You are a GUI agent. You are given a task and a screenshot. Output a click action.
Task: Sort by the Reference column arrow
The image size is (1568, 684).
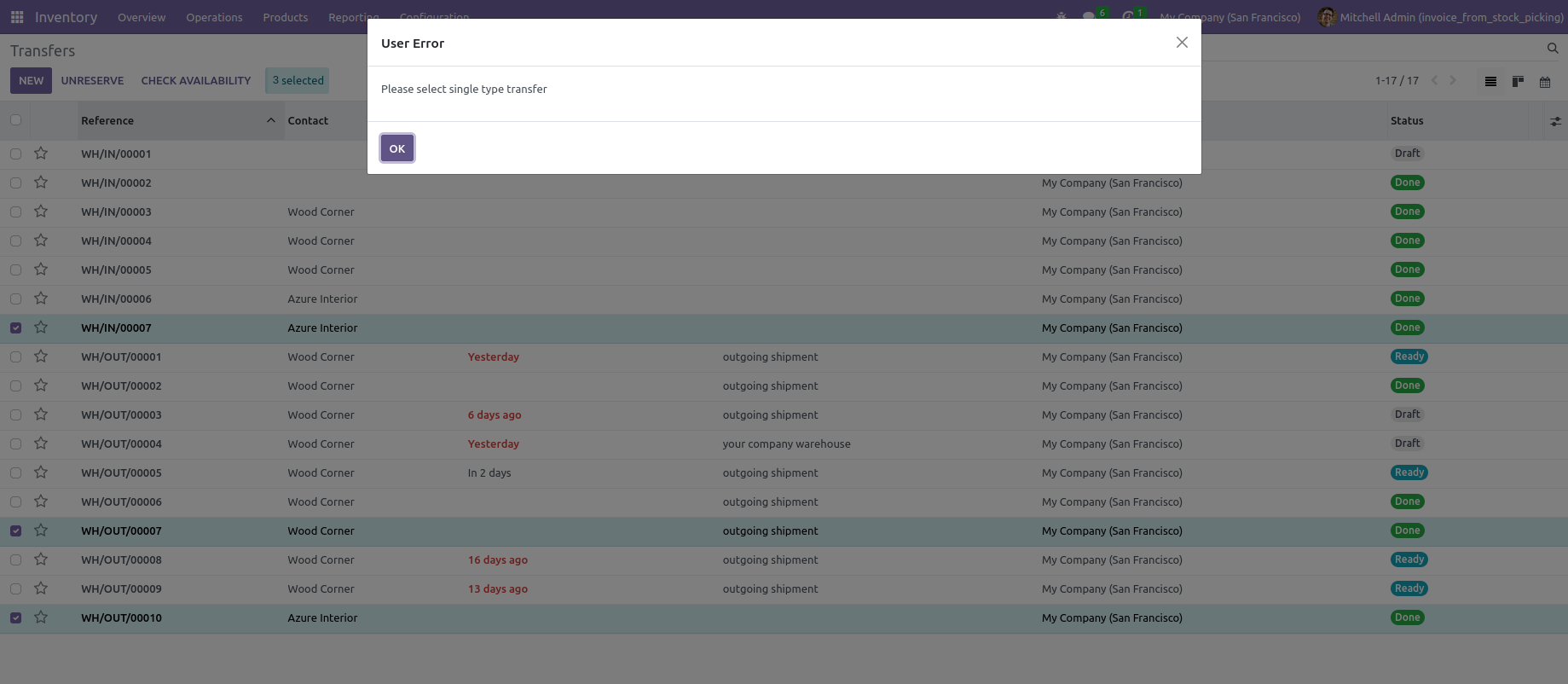coord(271,120)
